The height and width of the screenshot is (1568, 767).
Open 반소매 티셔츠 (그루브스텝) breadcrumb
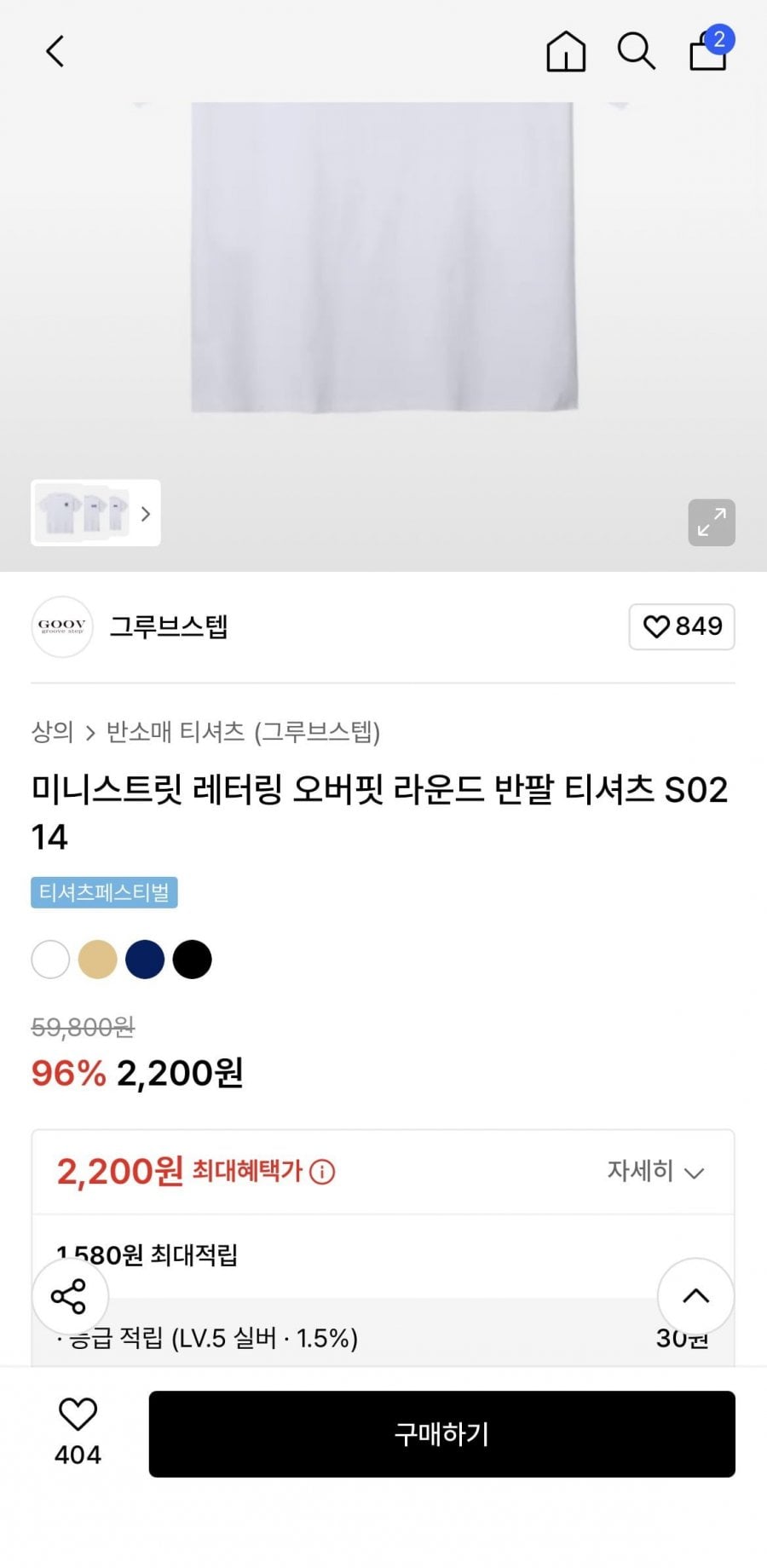coord(243,732)
